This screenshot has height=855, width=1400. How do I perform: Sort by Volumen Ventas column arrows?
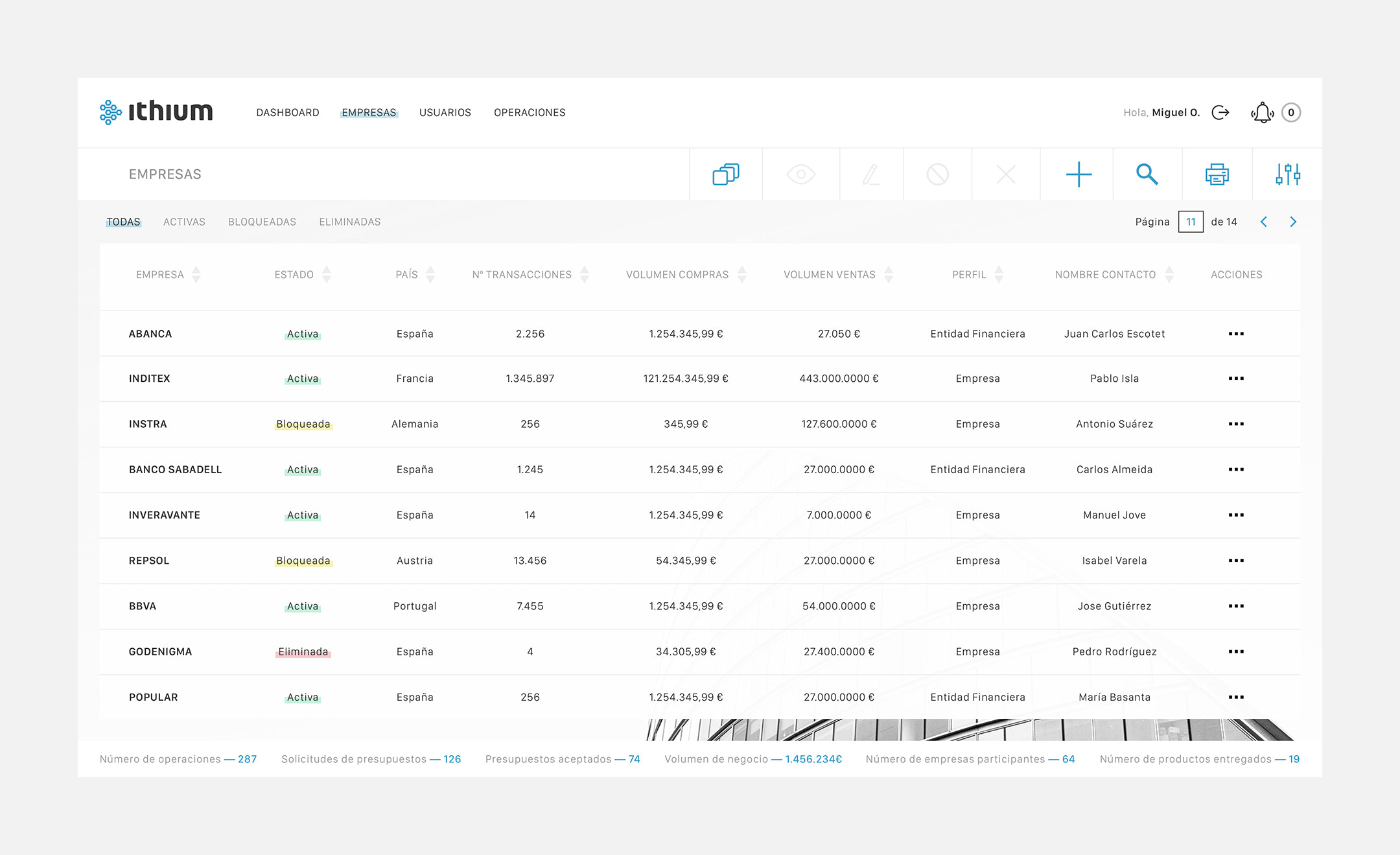click(x=889, y=275)
